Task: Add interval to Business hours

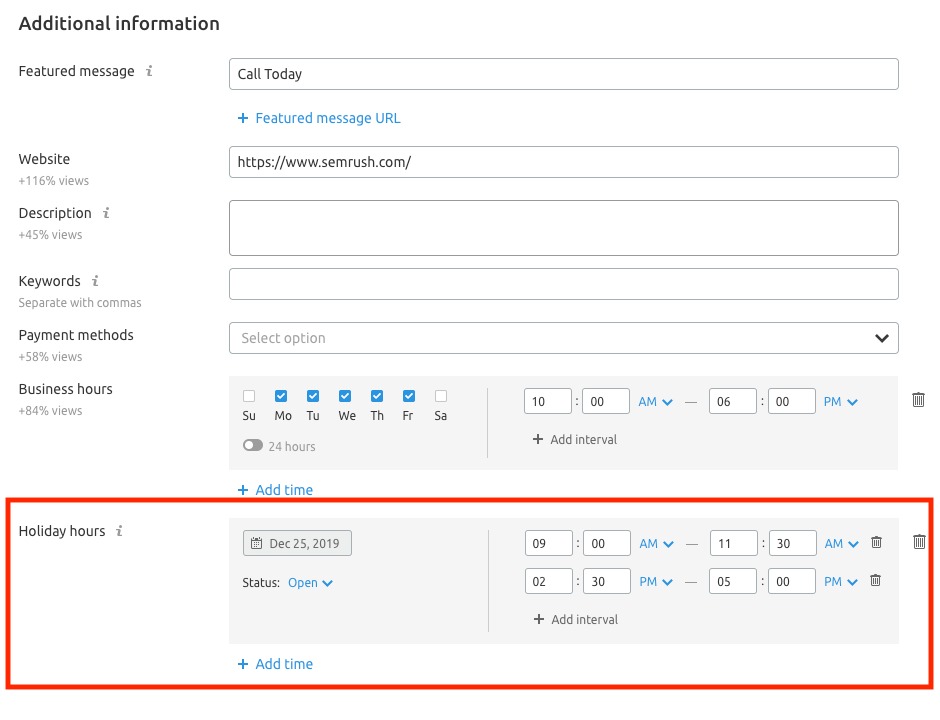Action: pyautogui.click(x=575, y=439)
